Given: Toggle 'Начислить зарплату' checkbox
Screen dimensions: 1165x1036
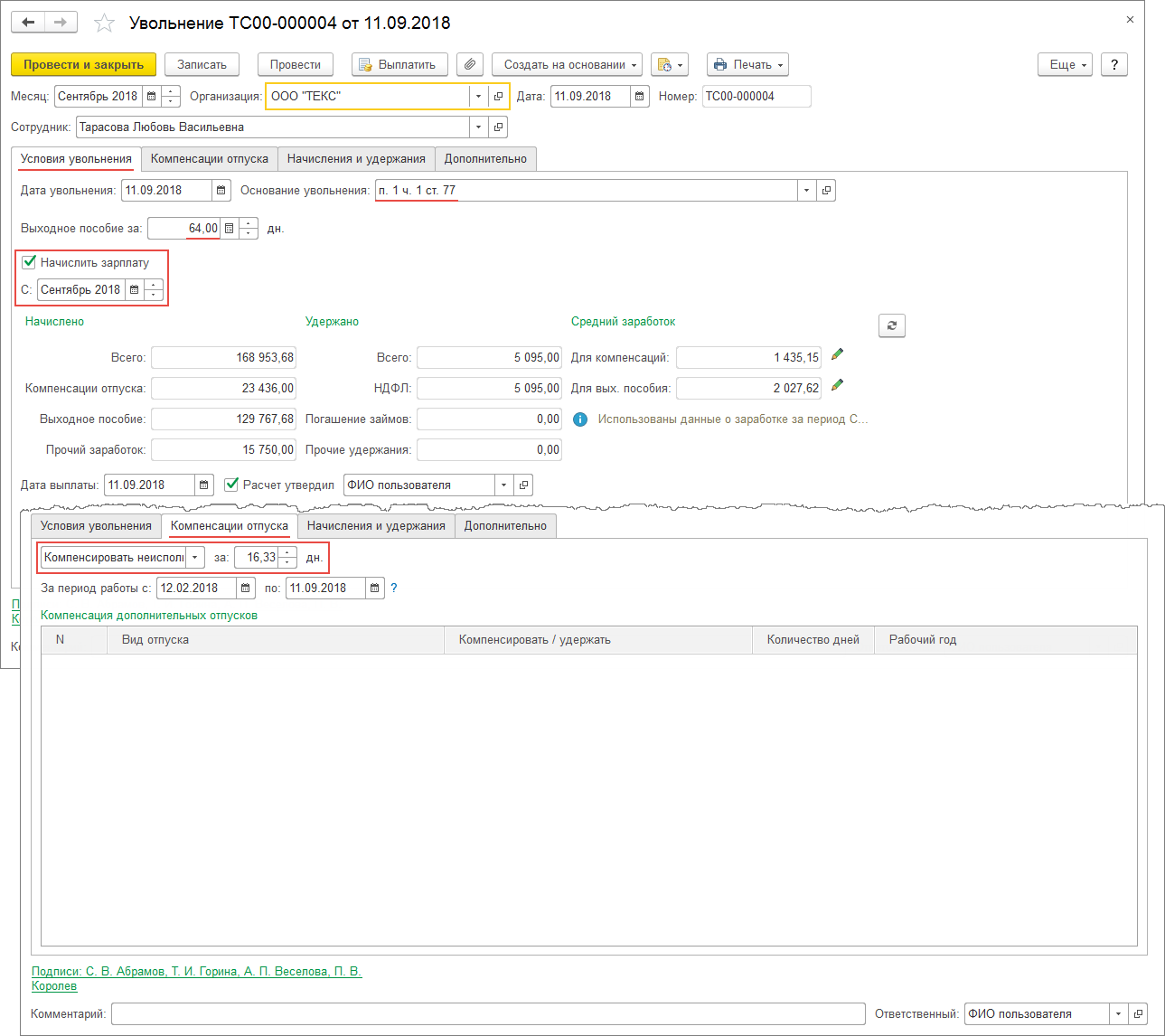Looking at the screenshot, I should [x=29, y=262].
